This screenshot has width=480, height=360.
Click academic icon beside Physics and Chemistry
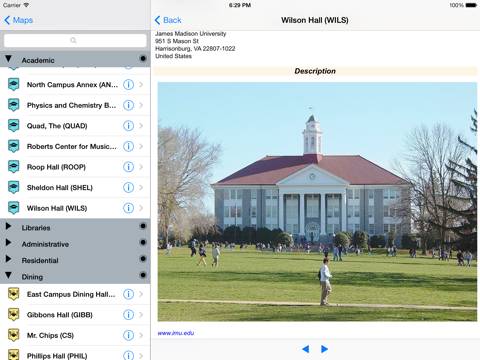(x=13, y=105)
